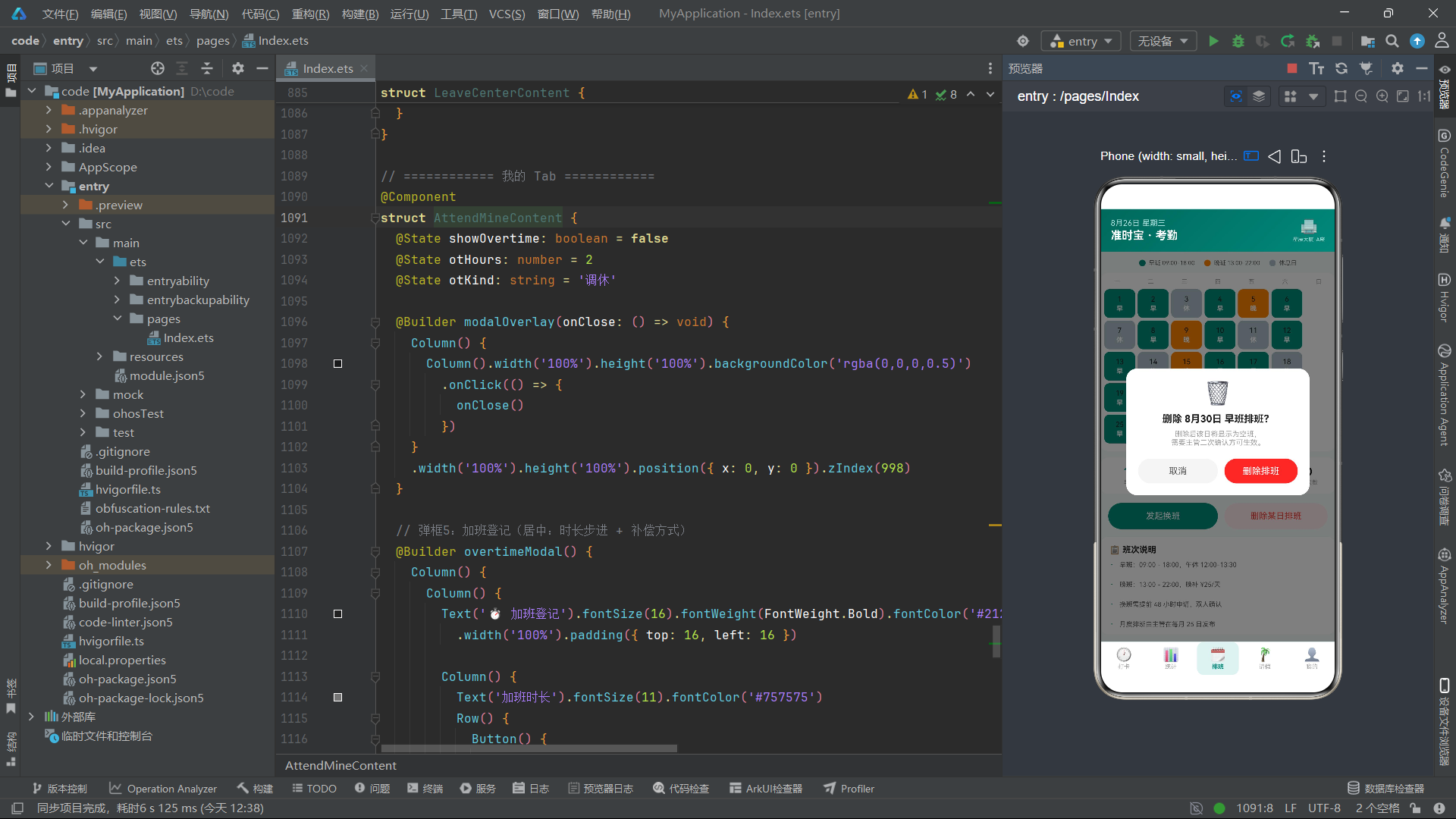This screenshot has height=819, width=1456.
Task: Open the Hvigor side panel
Action: (1444, 298)
